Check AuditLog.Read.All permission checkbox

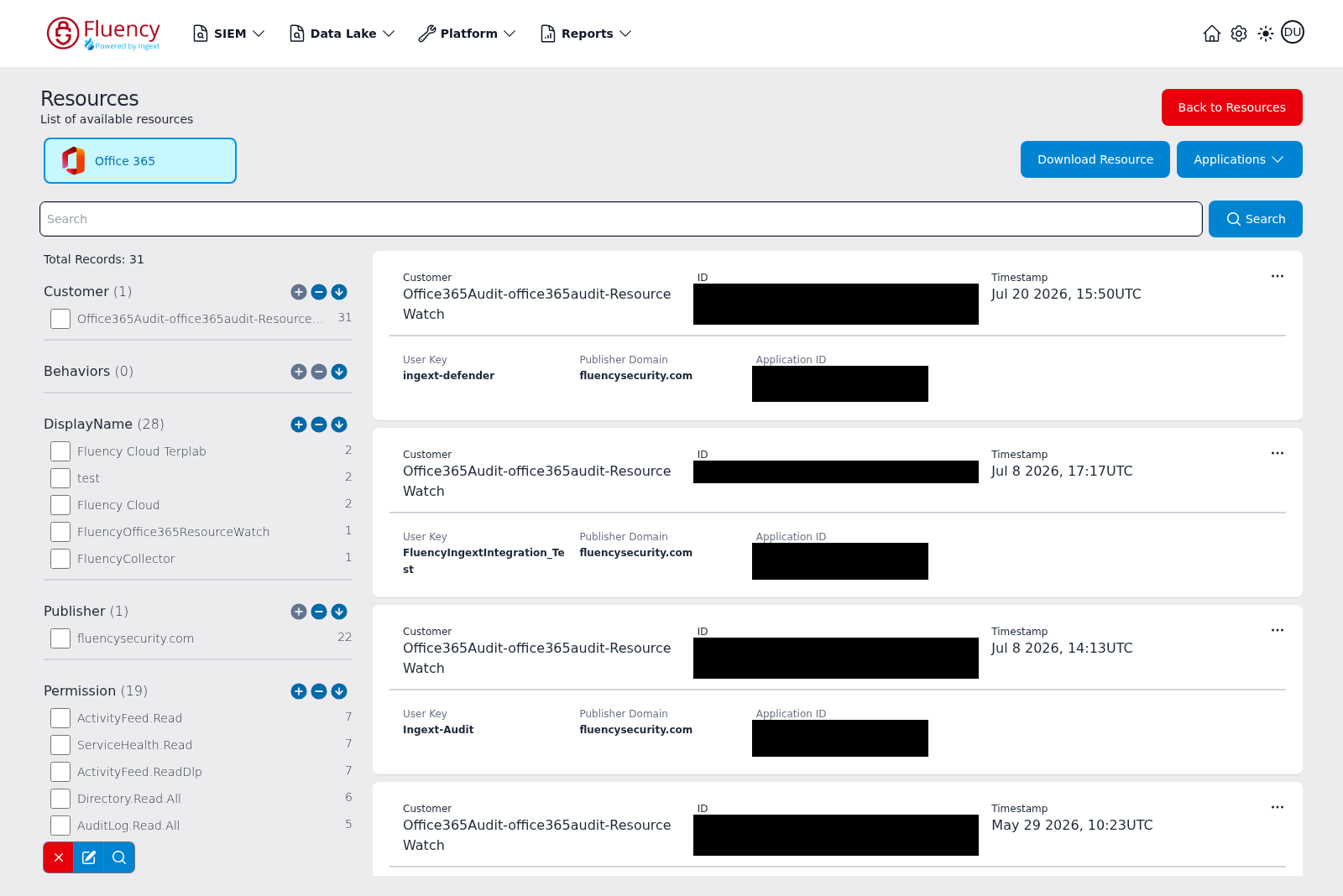click(60, 826)
